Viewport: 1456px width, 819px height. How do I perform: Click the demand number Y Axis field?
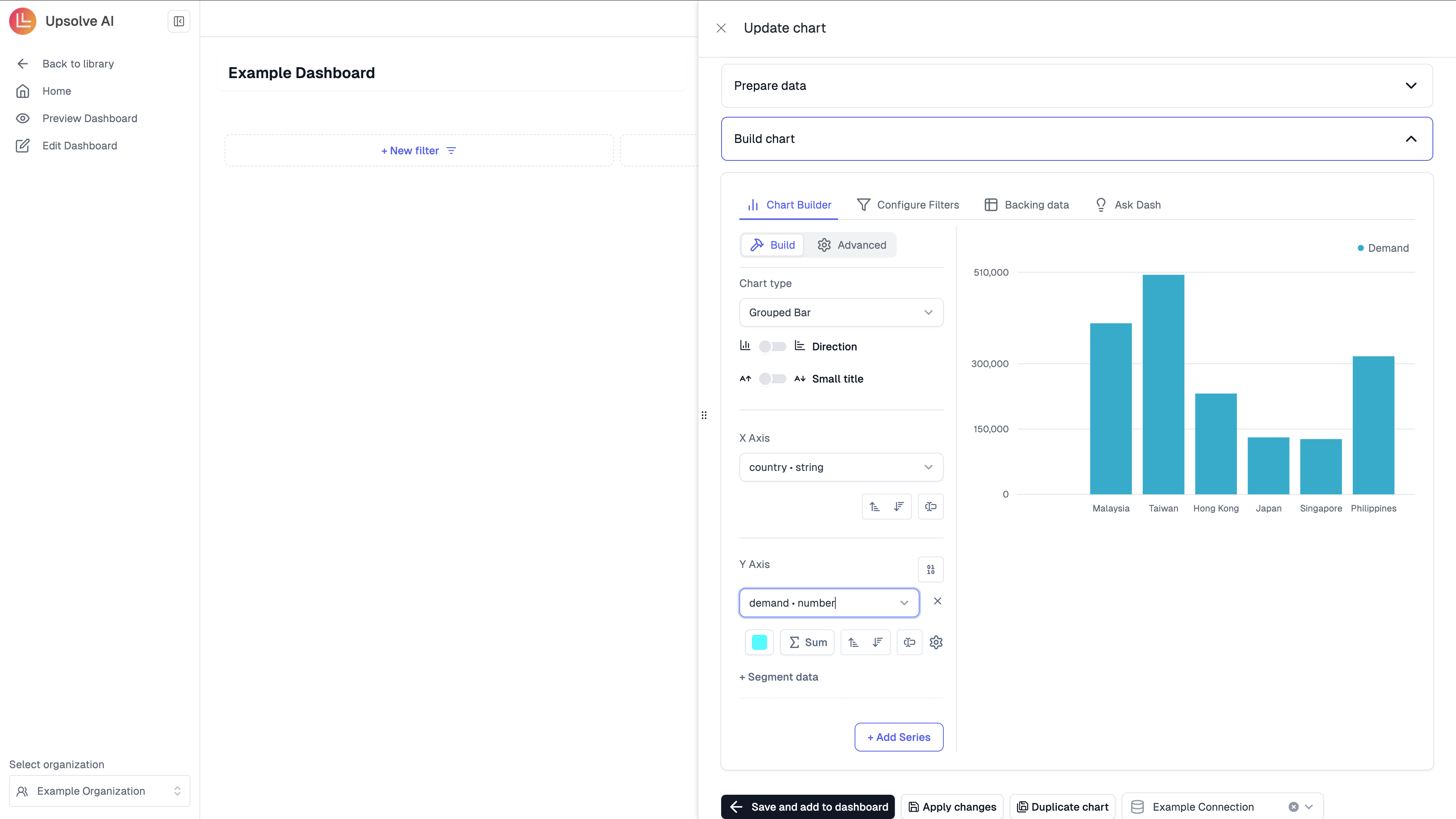[x=829, y=603]
